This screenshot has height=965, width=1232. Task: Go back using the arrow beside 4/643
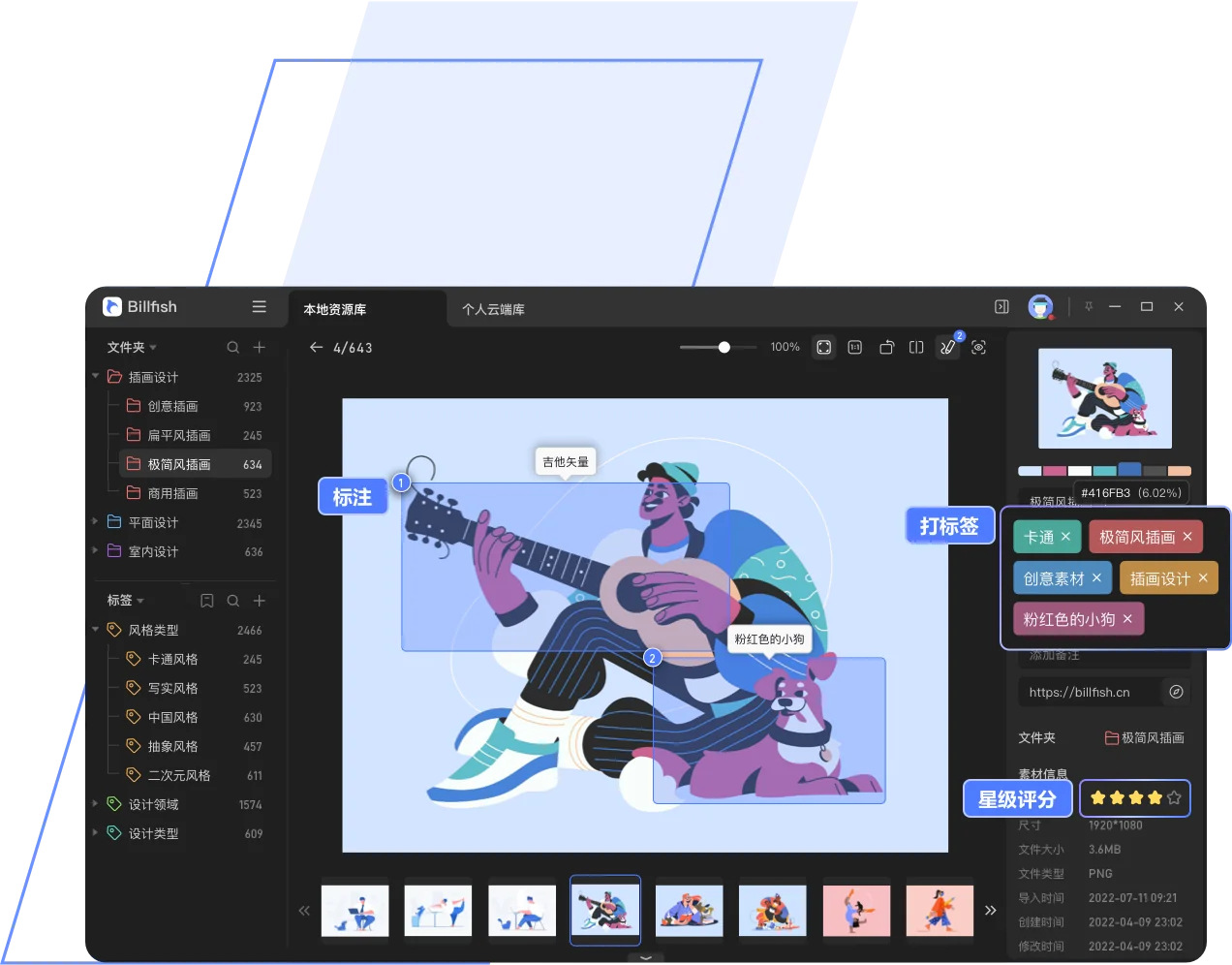click(316, 347)
